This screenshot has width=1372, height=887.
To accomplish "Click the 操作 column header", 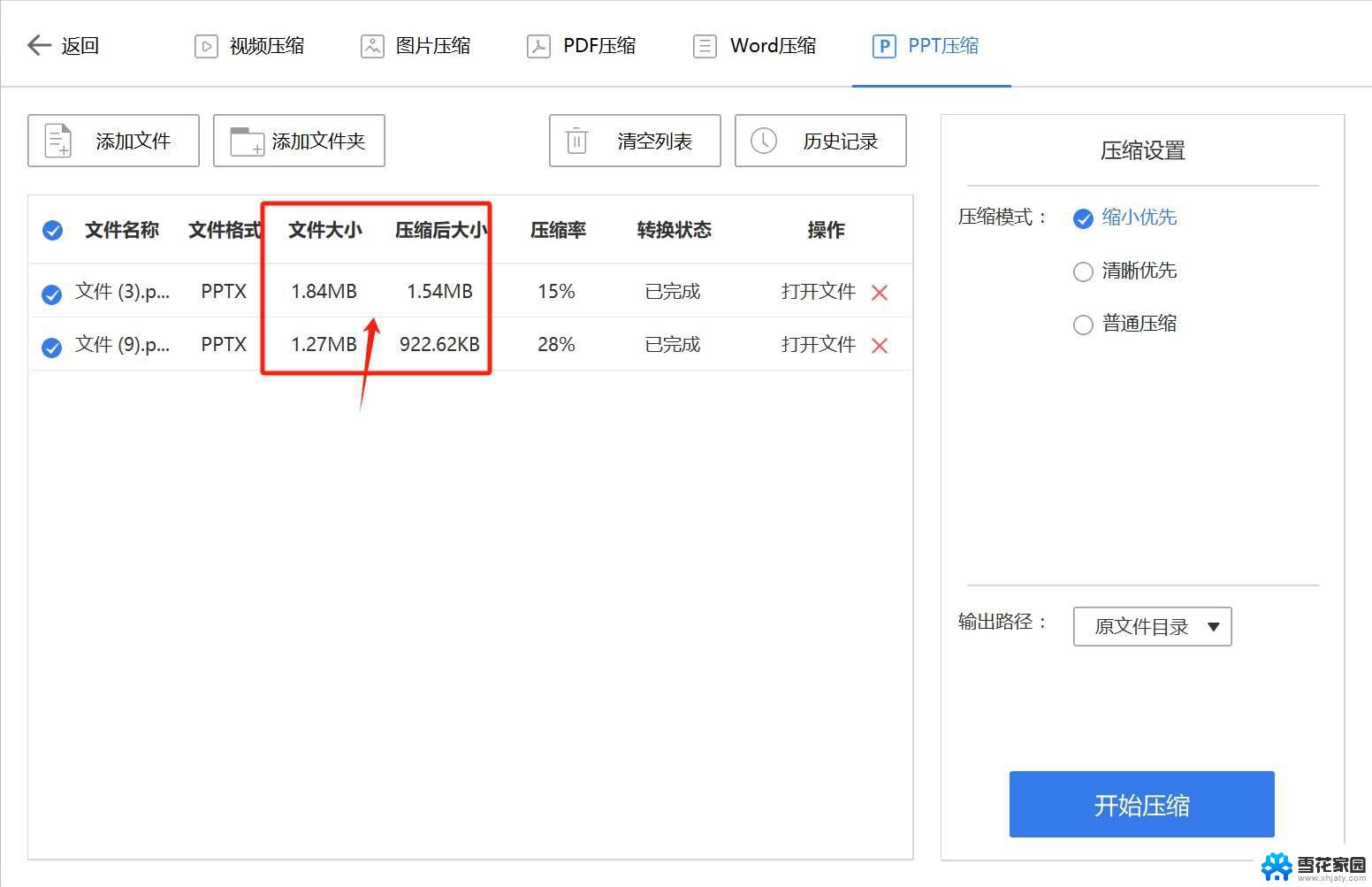I will tap(827, 230).
